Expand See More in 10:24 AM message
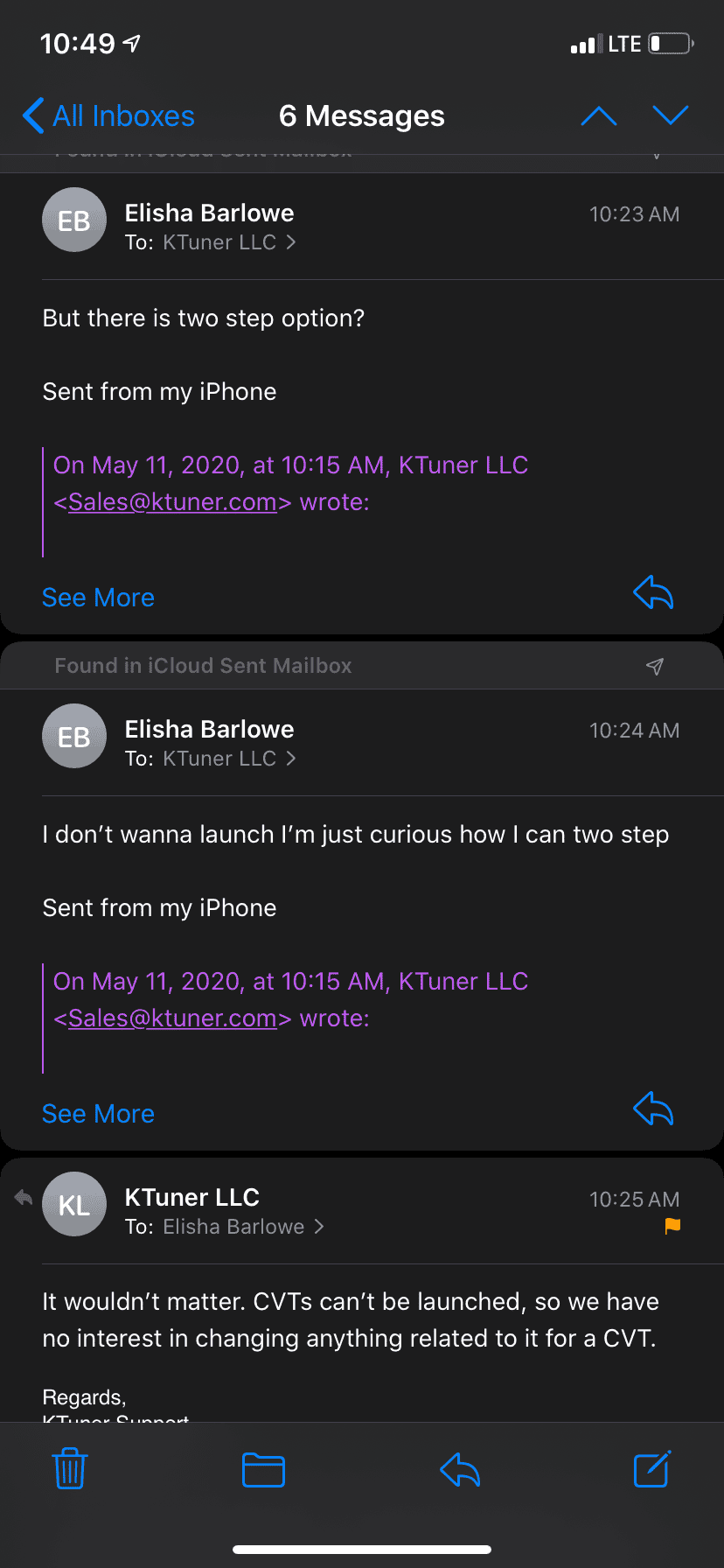724x1568 pixels. [98, 1114]
